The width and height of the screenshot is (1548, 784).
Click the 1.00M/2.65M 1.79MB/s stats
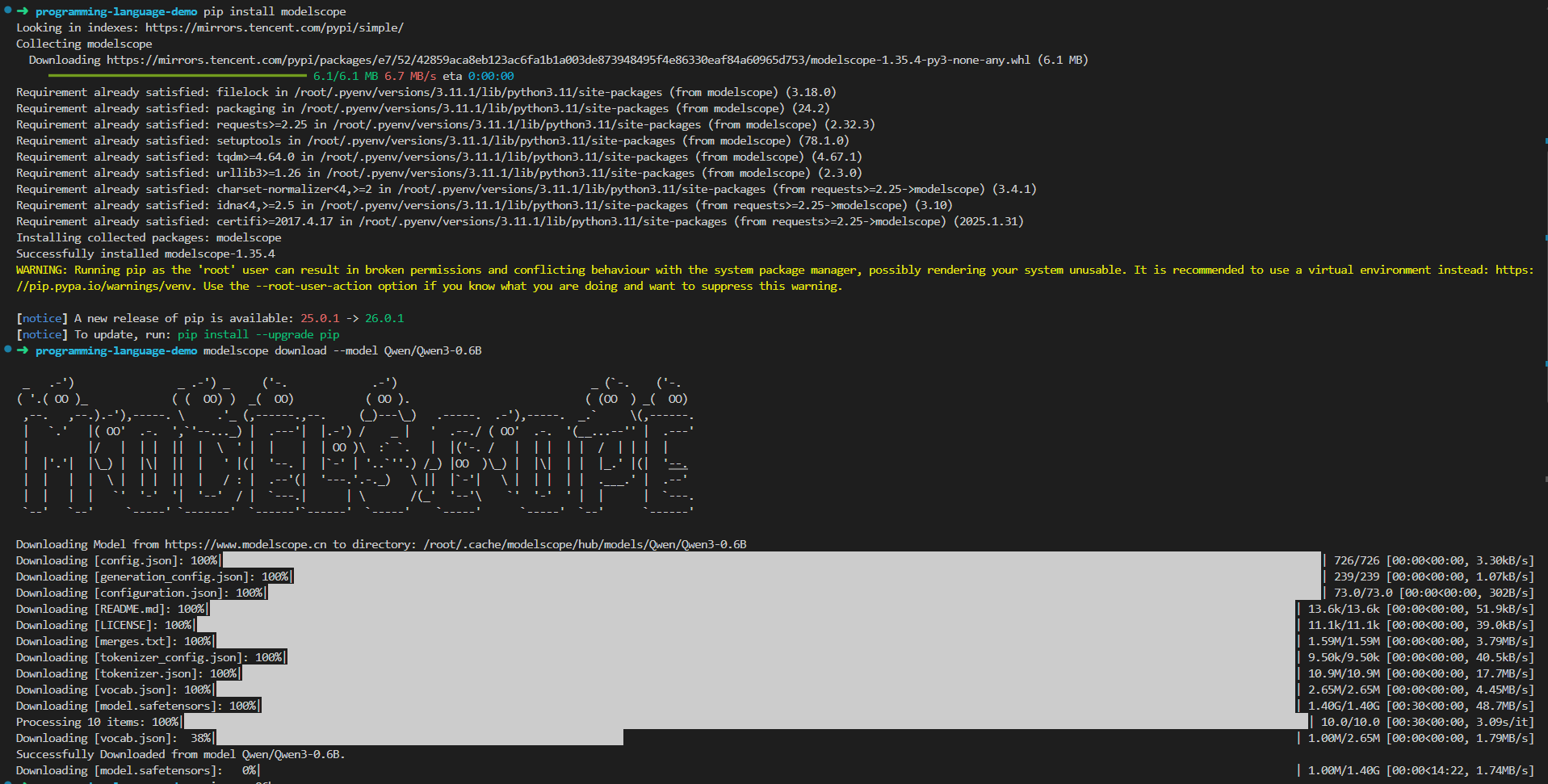(1421, 738)
